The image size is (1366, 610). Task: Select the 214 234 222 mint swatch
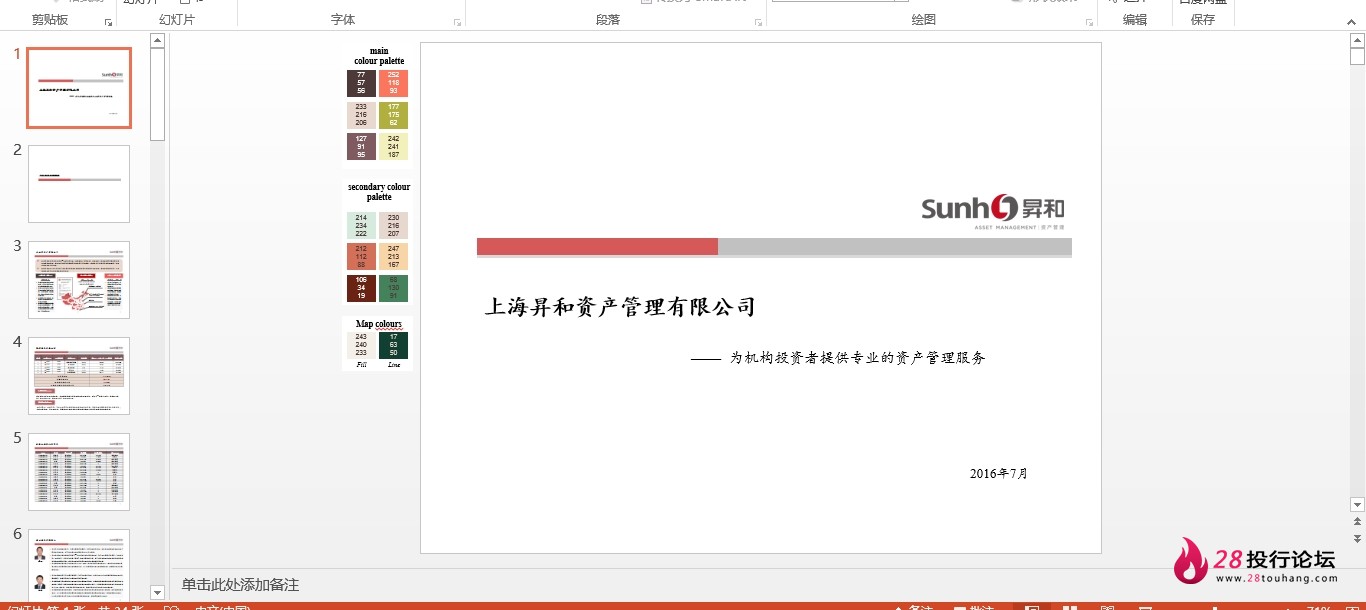tap(361, 225)
